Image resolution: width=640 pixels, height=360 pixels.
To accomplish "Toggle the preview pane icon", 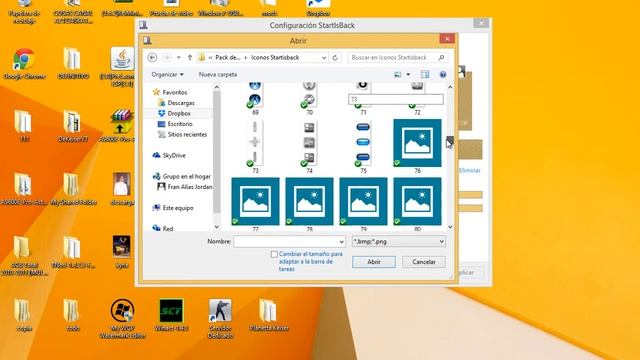I will coord(425,74).
